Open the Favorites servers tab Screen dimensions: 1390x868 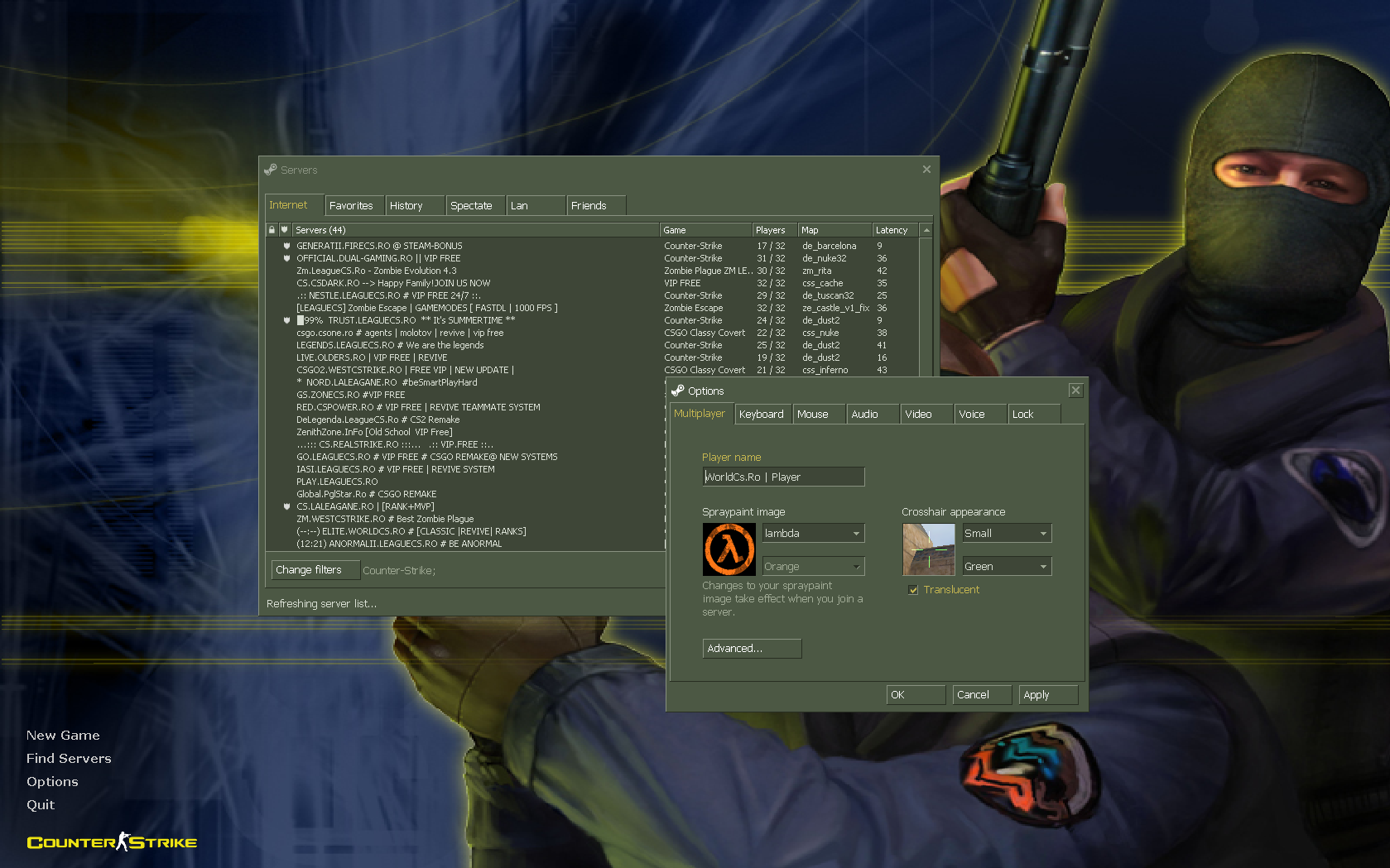(x=351, y=206)
